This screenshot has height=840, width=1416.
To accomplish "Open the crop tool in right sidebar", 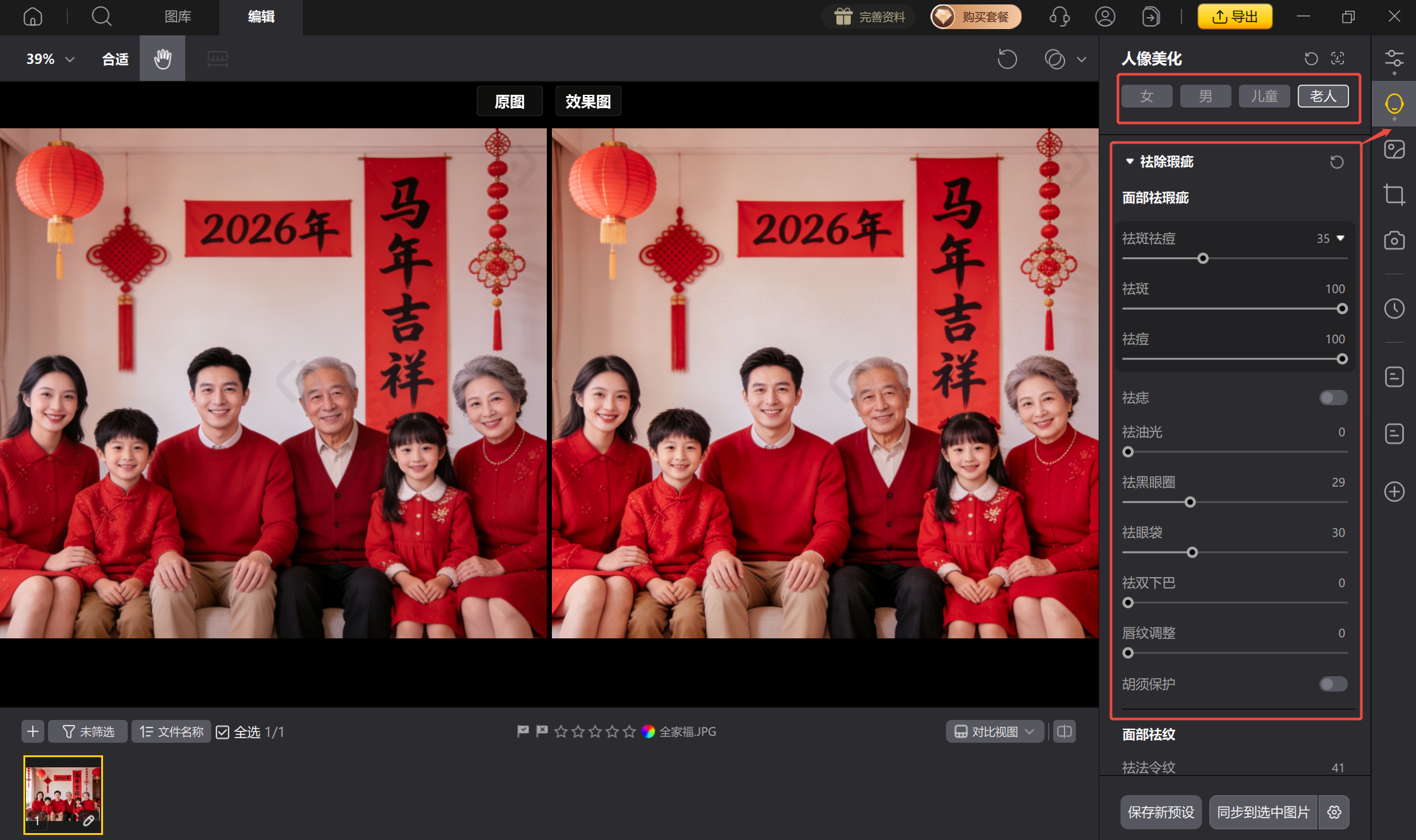I will (x=1395, y=194).
